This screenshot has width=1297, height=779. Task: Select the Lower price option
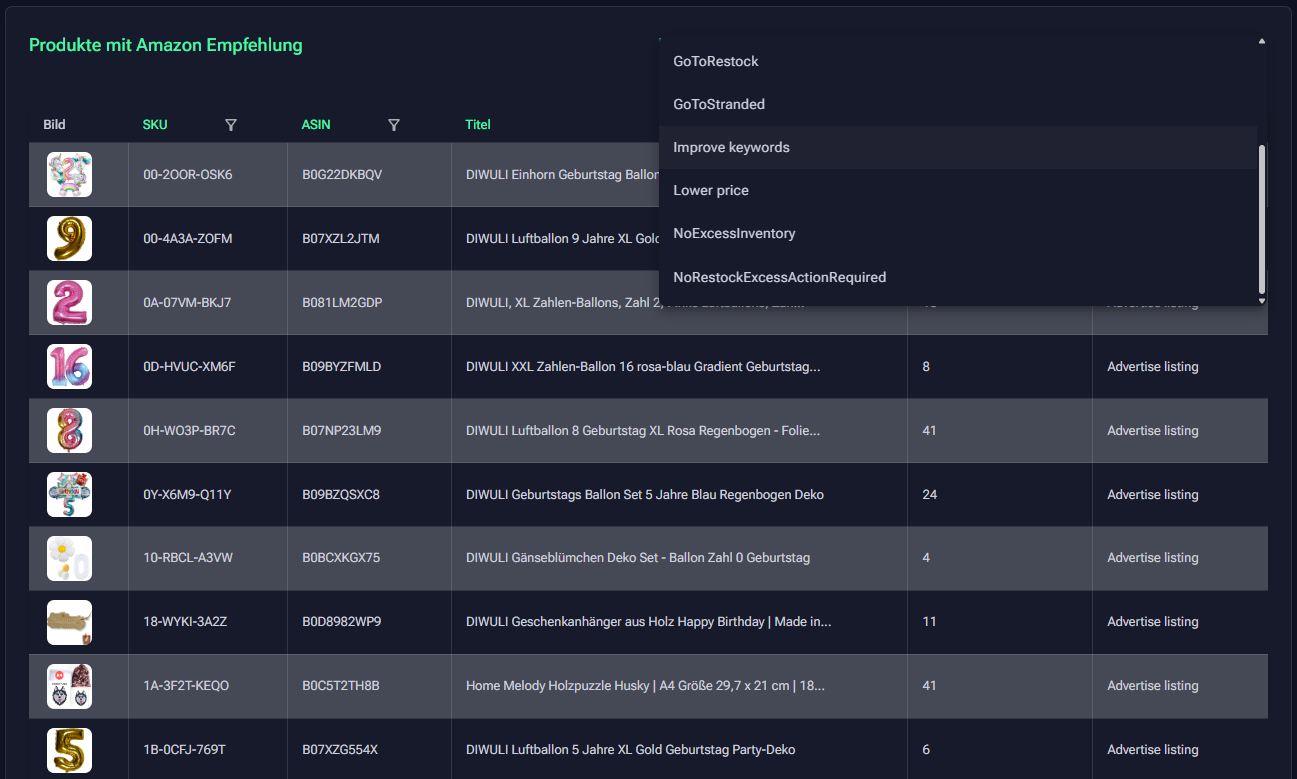pos(711,191)
